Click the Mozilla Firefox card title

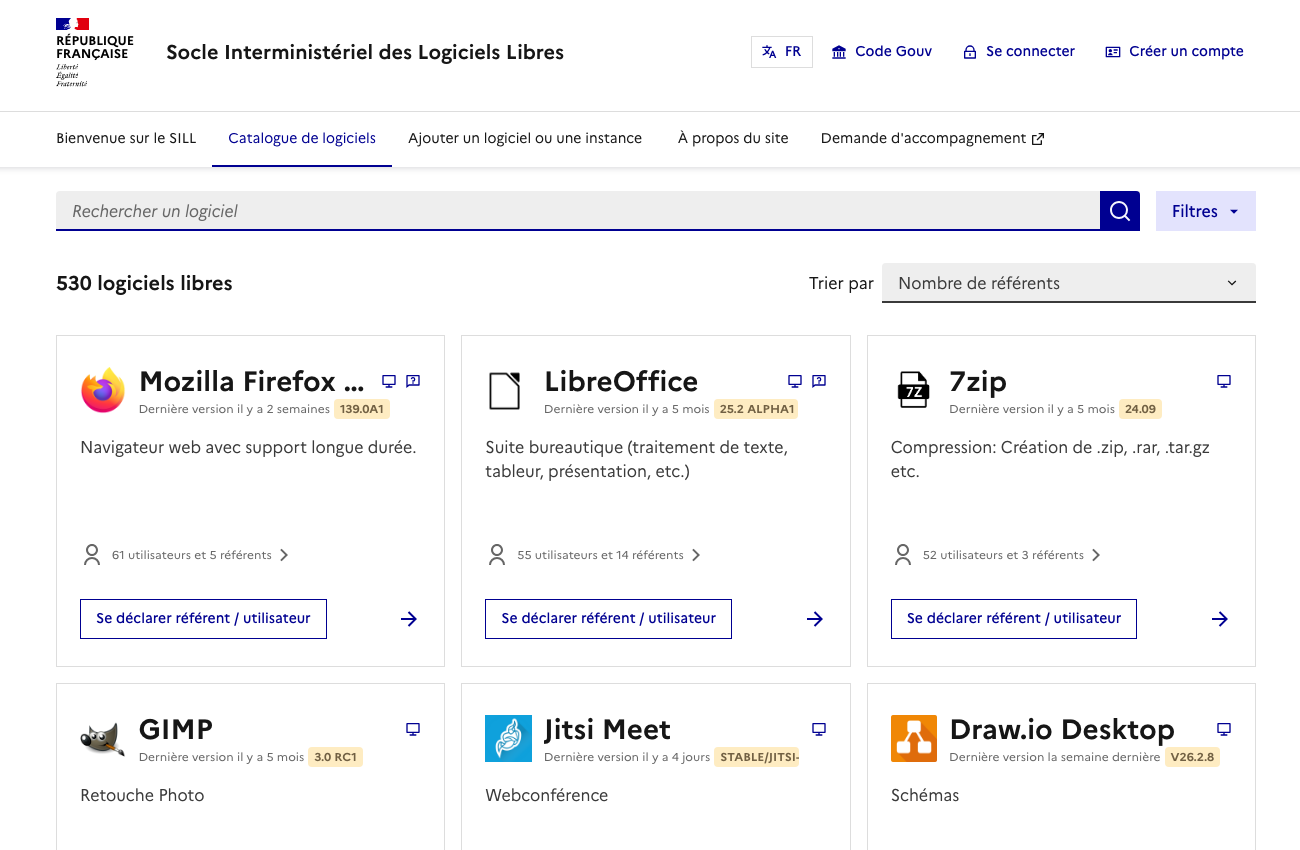[252, 381]
